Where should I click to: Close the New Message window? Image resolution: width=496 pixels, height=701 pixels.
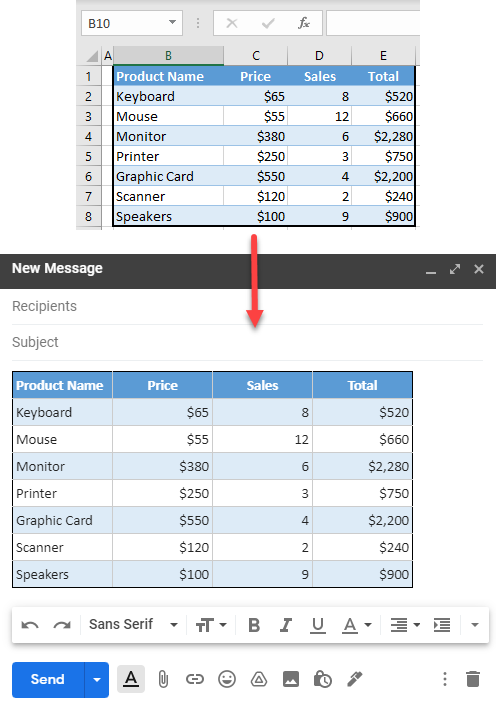tap(479, 269)
